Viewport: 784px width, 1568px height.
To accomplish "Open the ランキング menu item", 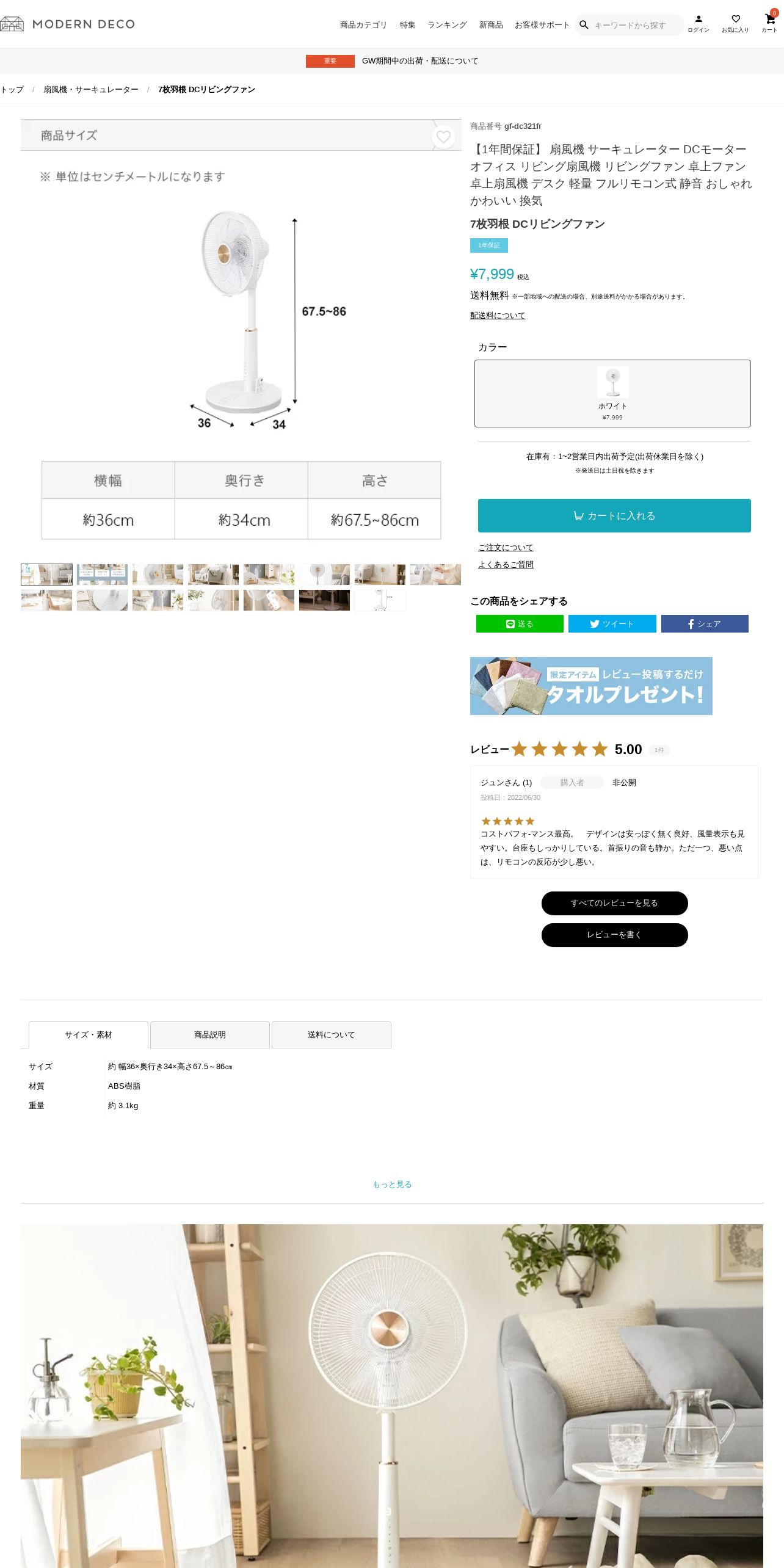I will coord(447,25).
